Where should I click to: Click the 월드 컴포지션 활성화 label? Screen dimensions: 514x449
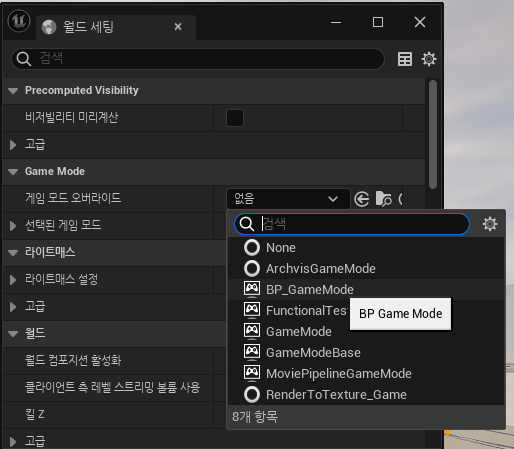tap(73, 361)
